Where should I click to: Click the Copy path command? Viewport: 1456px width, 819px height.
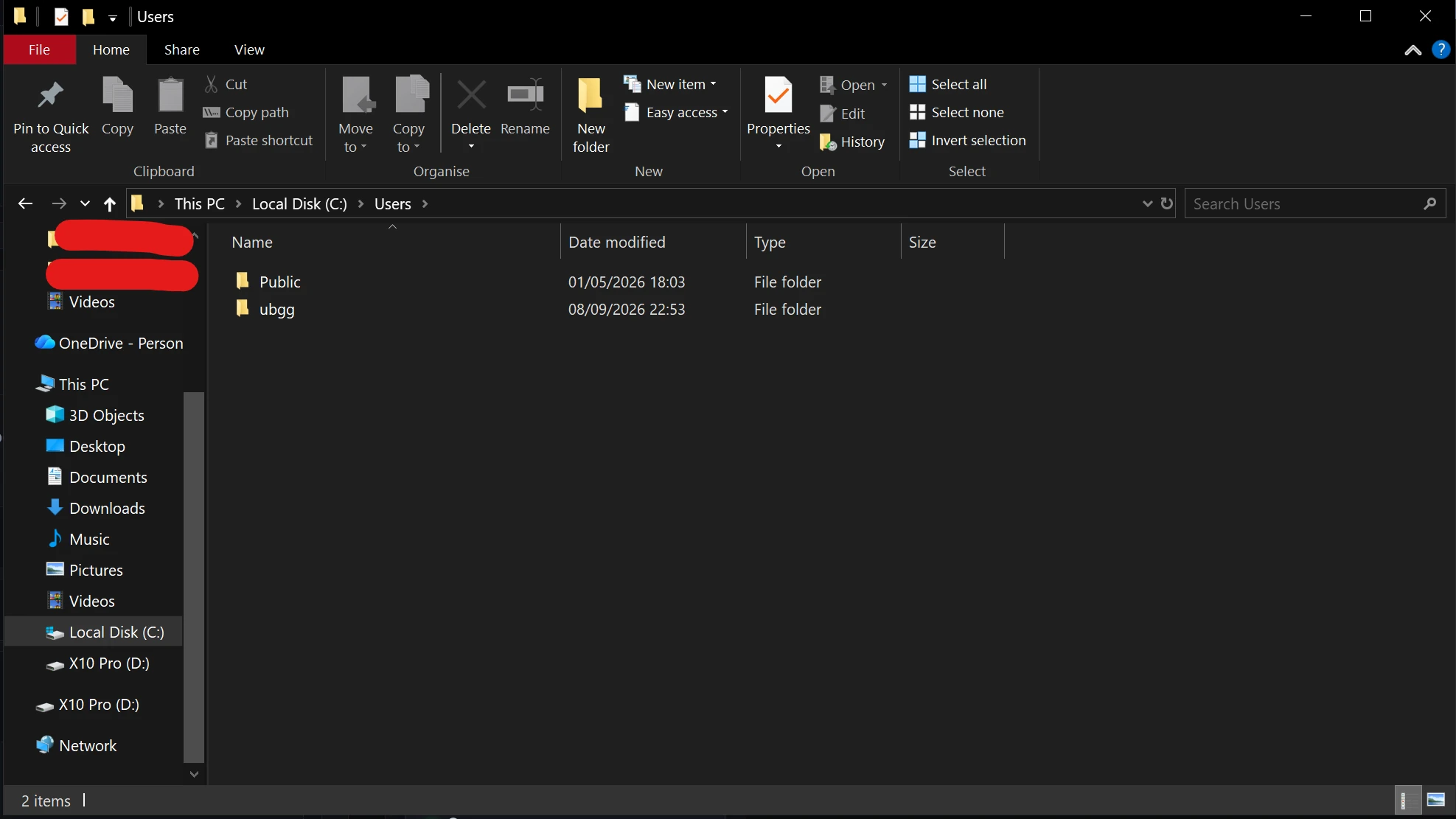(x=246, y=112)
